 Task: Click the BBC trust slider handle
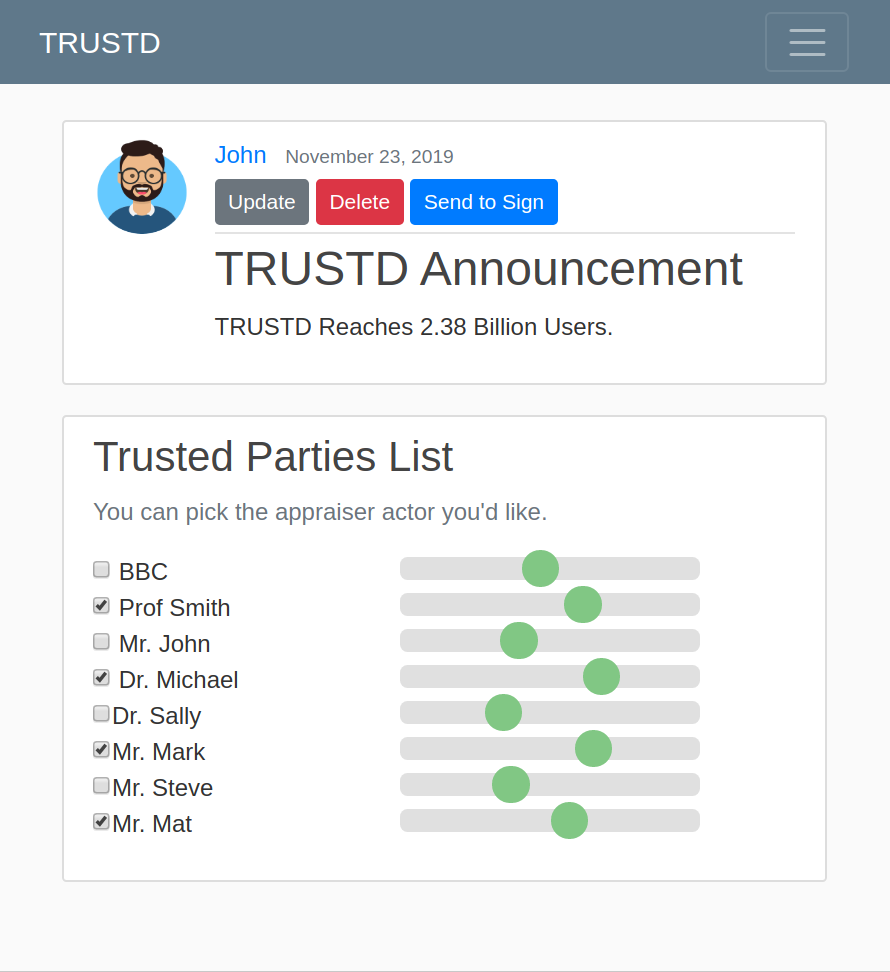coord(540,568)
